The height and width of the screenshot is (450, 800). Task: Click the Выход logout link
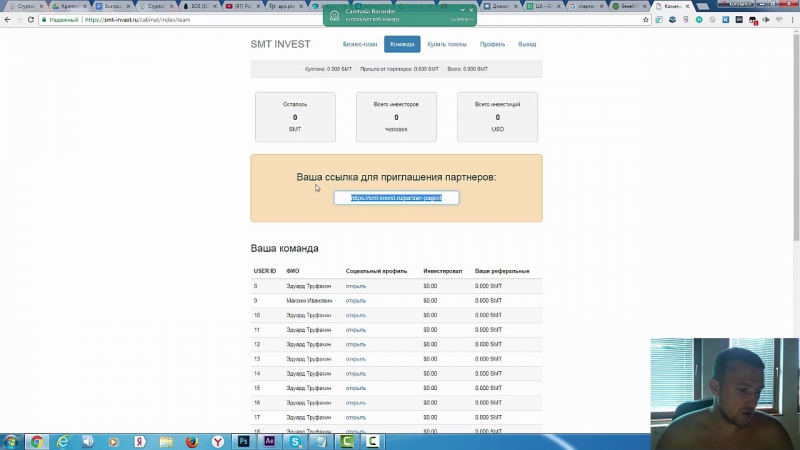527,44
